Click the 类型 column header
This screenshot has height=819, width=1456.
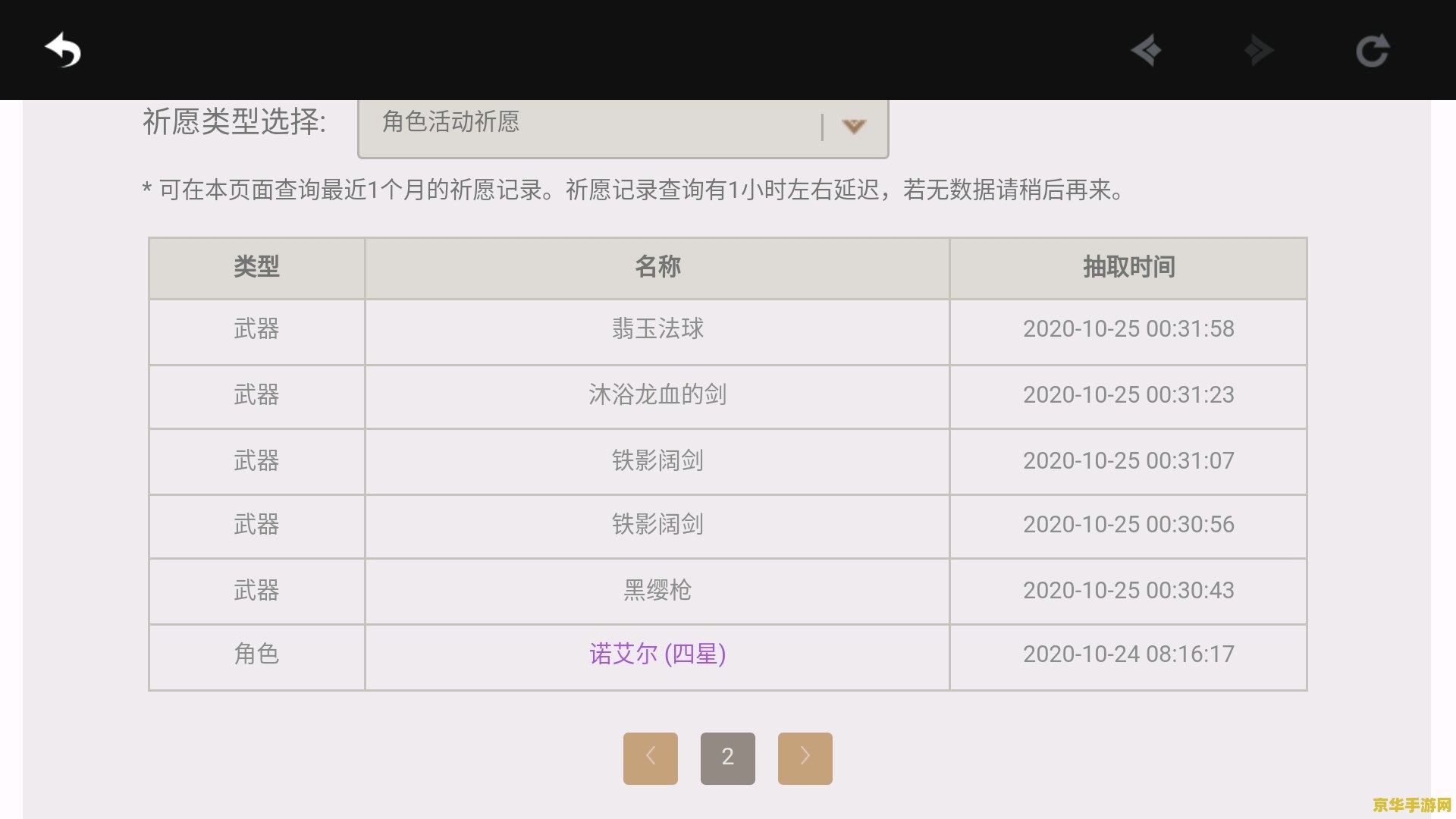256,267
